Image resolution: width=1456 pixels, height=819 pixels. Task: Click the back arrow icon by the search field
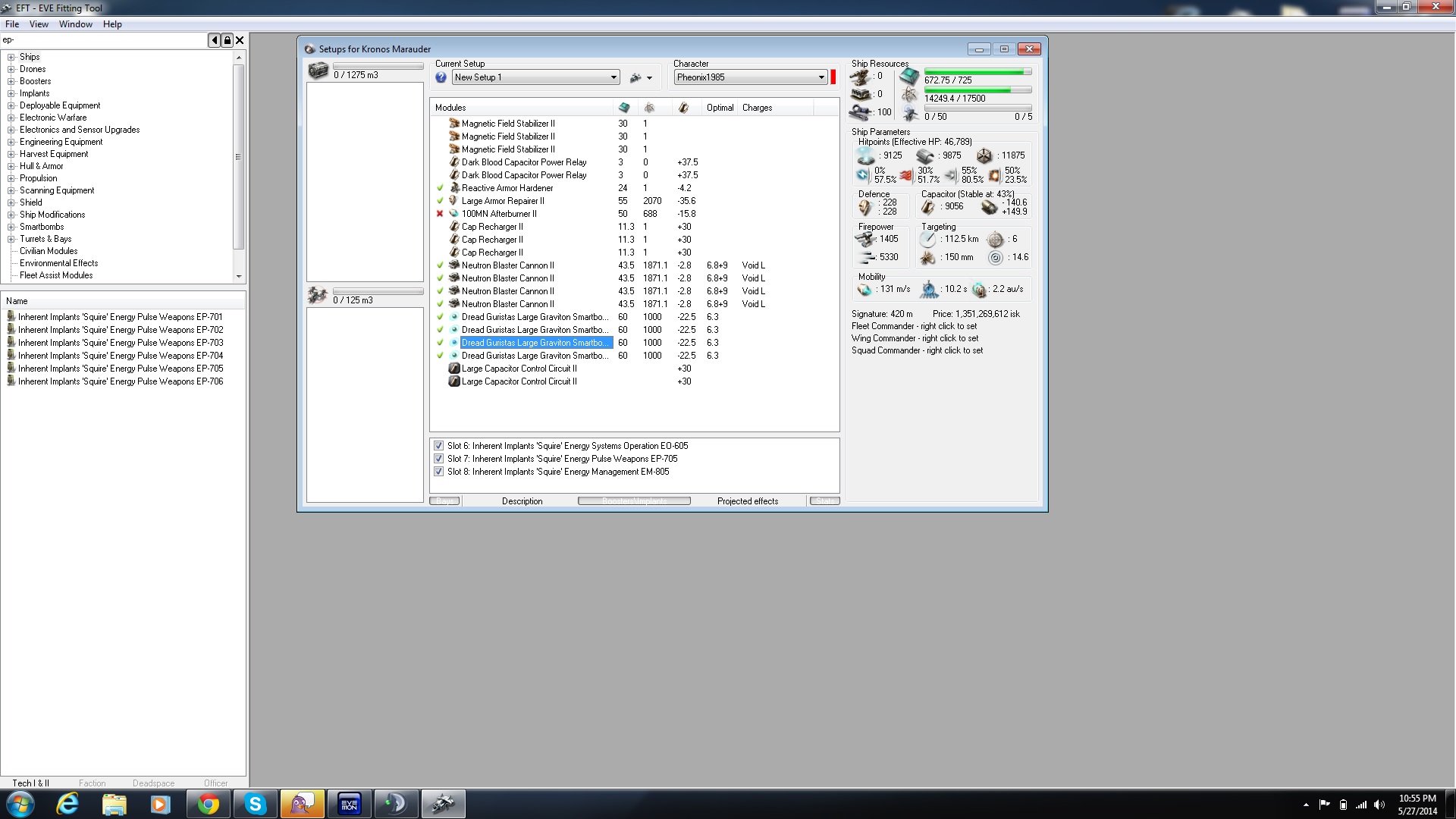point(215,40)
